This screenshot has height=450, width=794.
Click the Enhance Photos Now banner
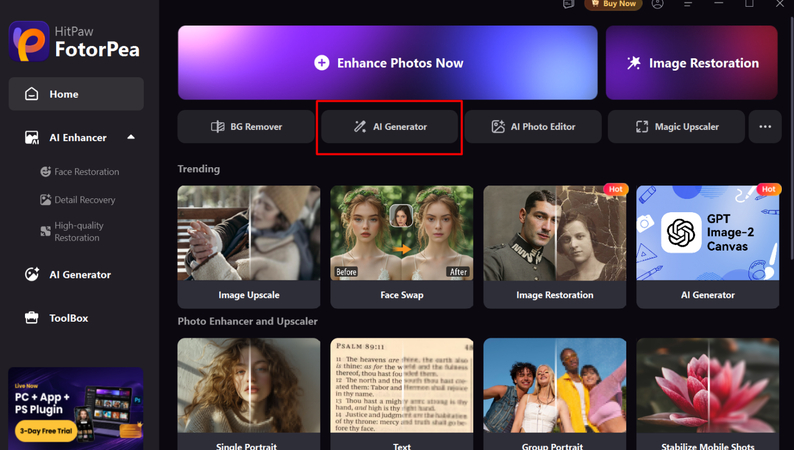[387, 63]
